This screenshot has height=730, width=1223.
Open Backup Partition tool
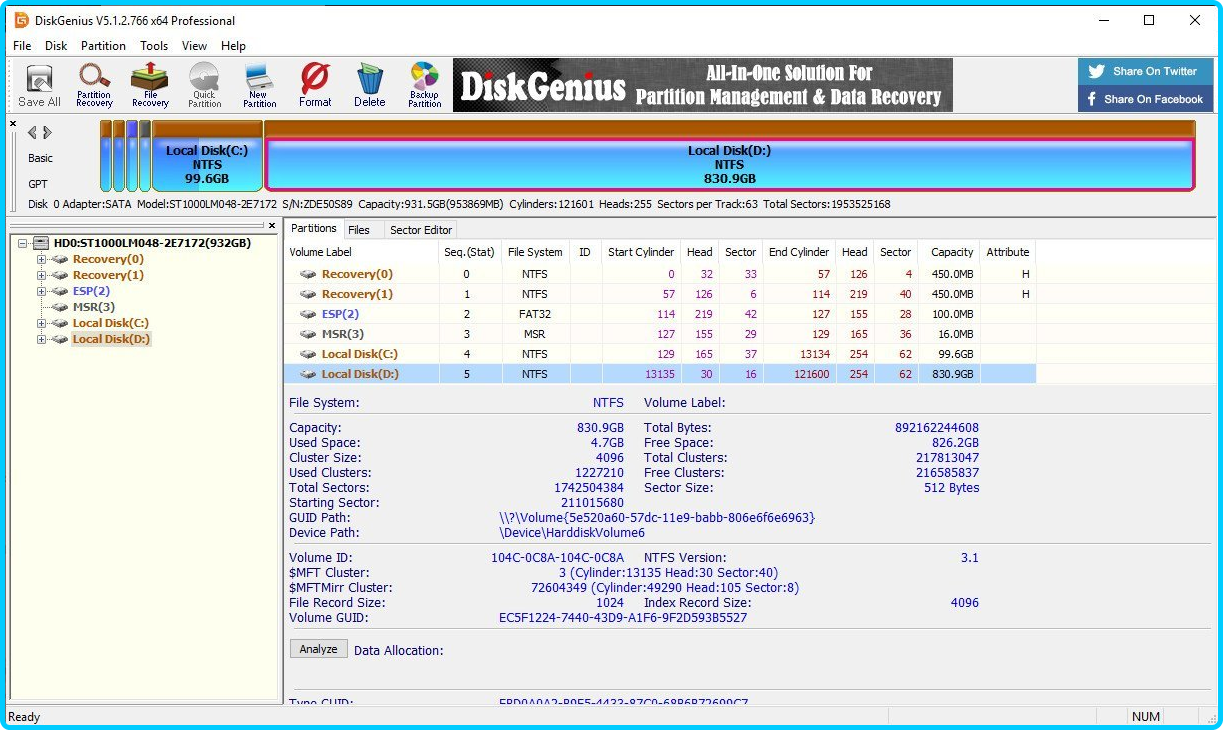[x=425, y=86]
